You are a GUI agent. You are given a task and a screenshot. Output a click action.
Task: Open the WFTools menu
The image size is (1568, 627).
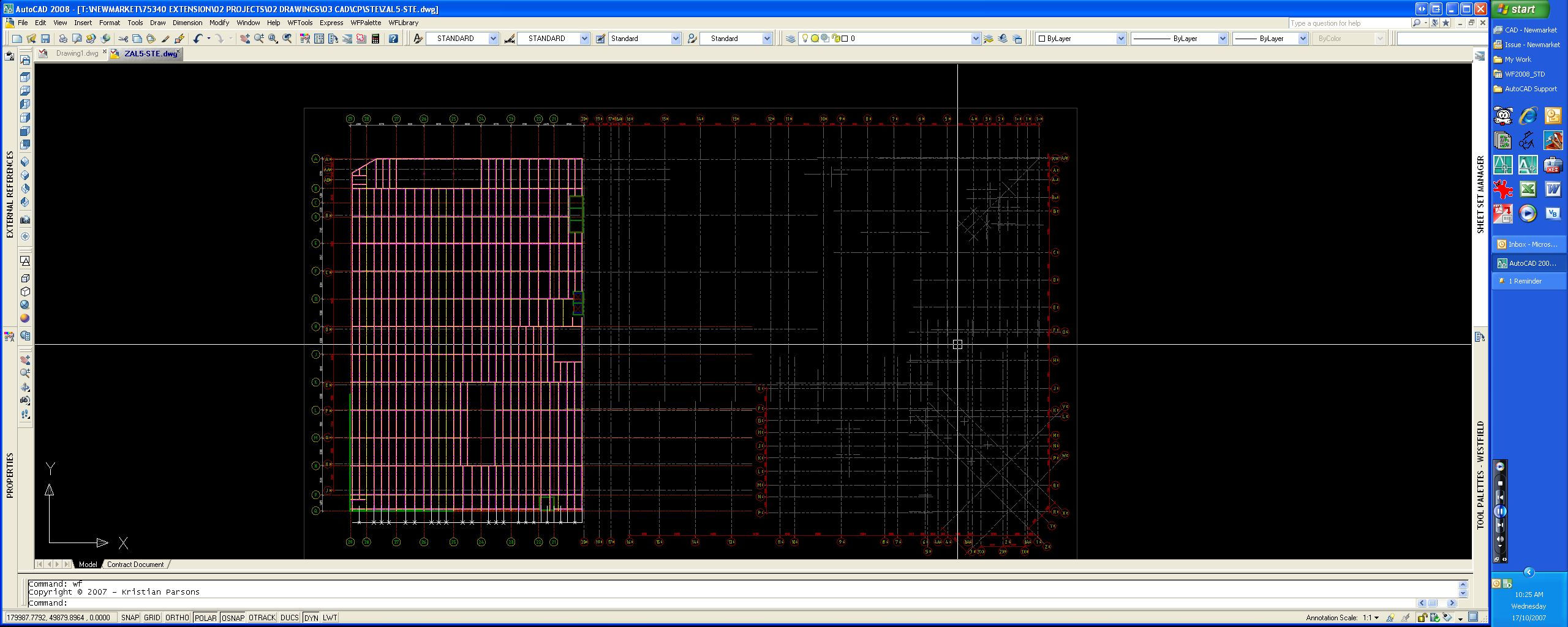(300, 23)
